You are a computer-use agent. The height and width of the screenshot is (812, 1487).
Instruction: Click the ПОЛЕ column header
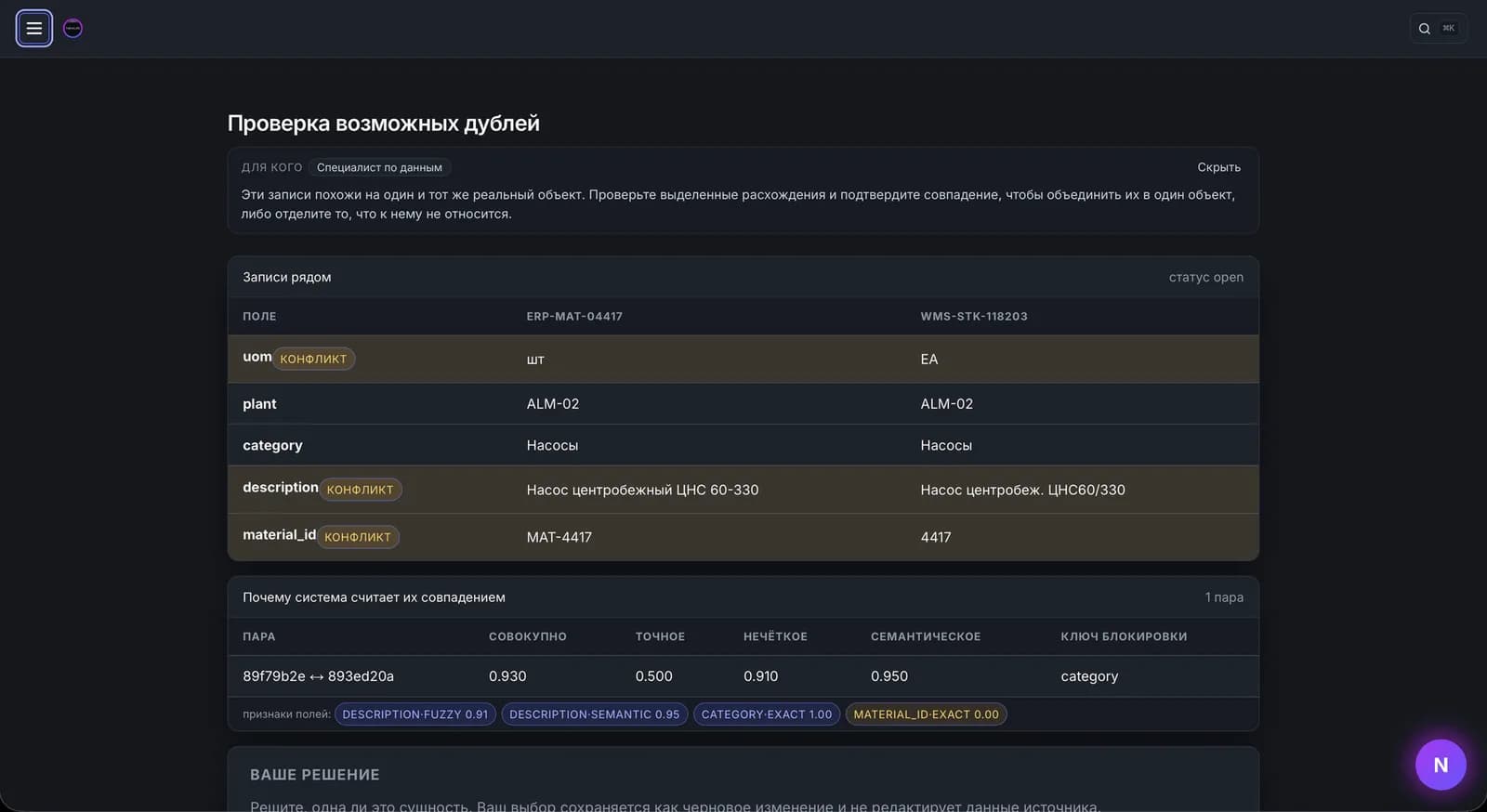click(x=259, y=317)
